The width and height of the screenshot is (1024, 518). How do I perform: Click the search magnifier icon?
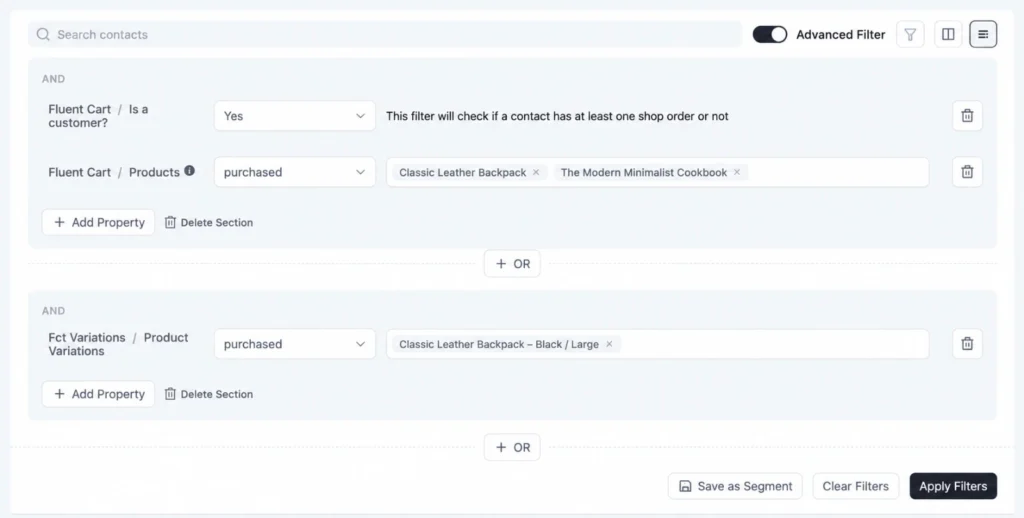pos(43,35)
